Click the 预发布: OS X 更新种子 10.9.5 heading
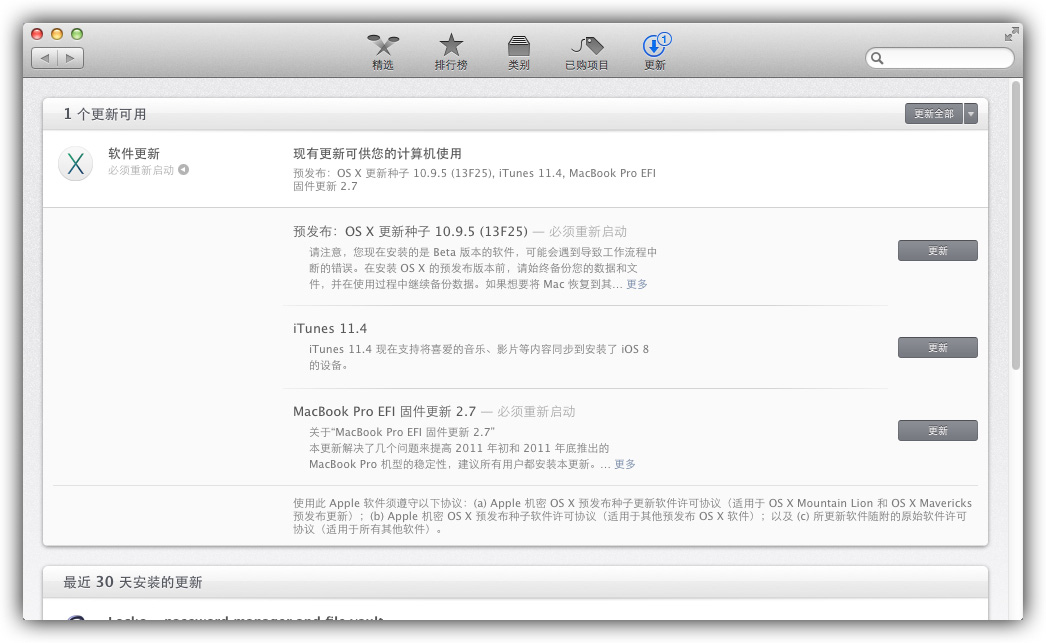 (x=410, y=231)
